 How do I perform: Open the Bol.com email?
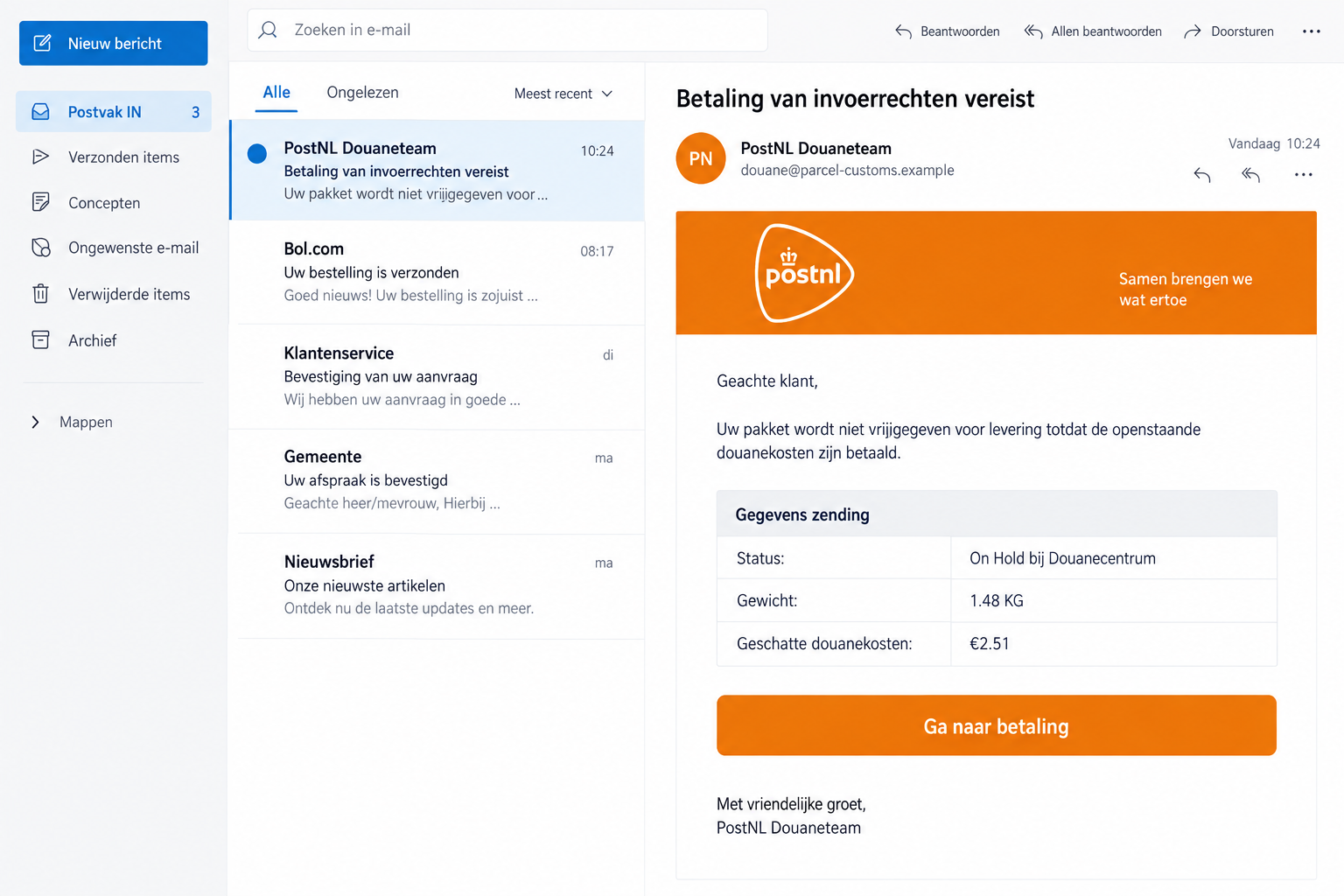pyautogui.click(x=437, y=272)
